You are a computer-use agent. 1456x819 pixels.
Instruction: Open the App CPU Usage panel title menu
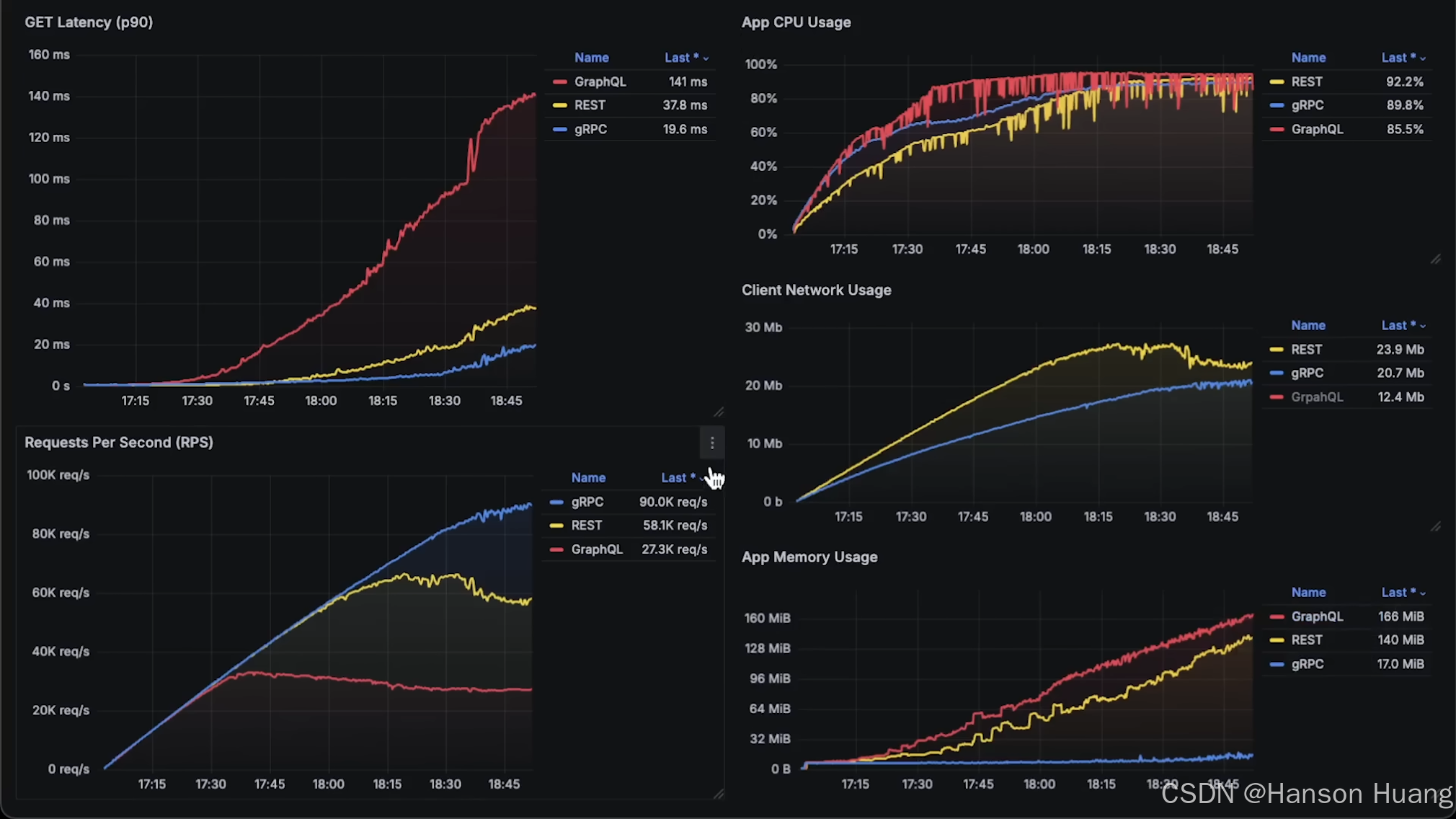pos(796,22)
